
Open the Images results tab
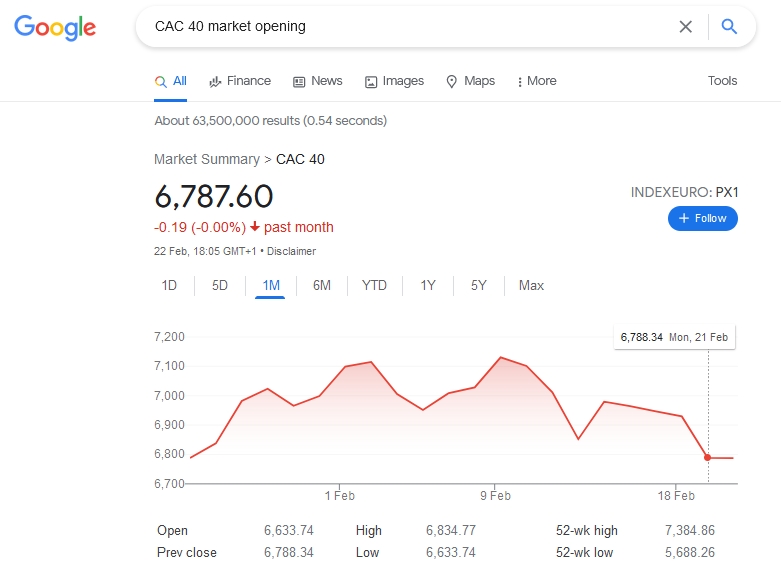point(394,81)
